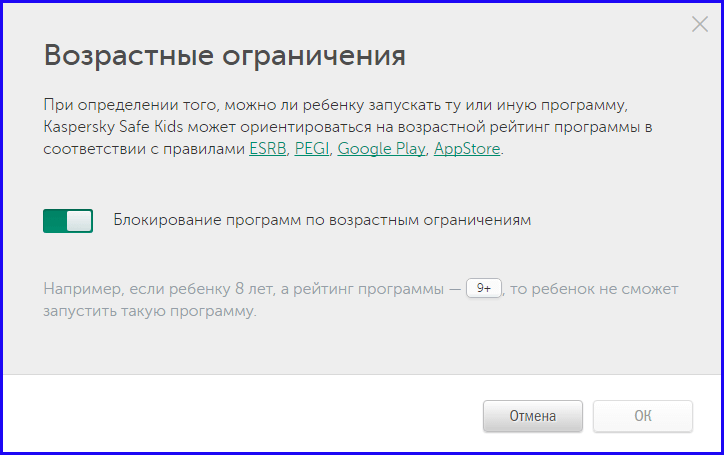The width and height of the screenshot is (724, 455).
Task: Confirm with the ОК button
Action: pos(642,416)
